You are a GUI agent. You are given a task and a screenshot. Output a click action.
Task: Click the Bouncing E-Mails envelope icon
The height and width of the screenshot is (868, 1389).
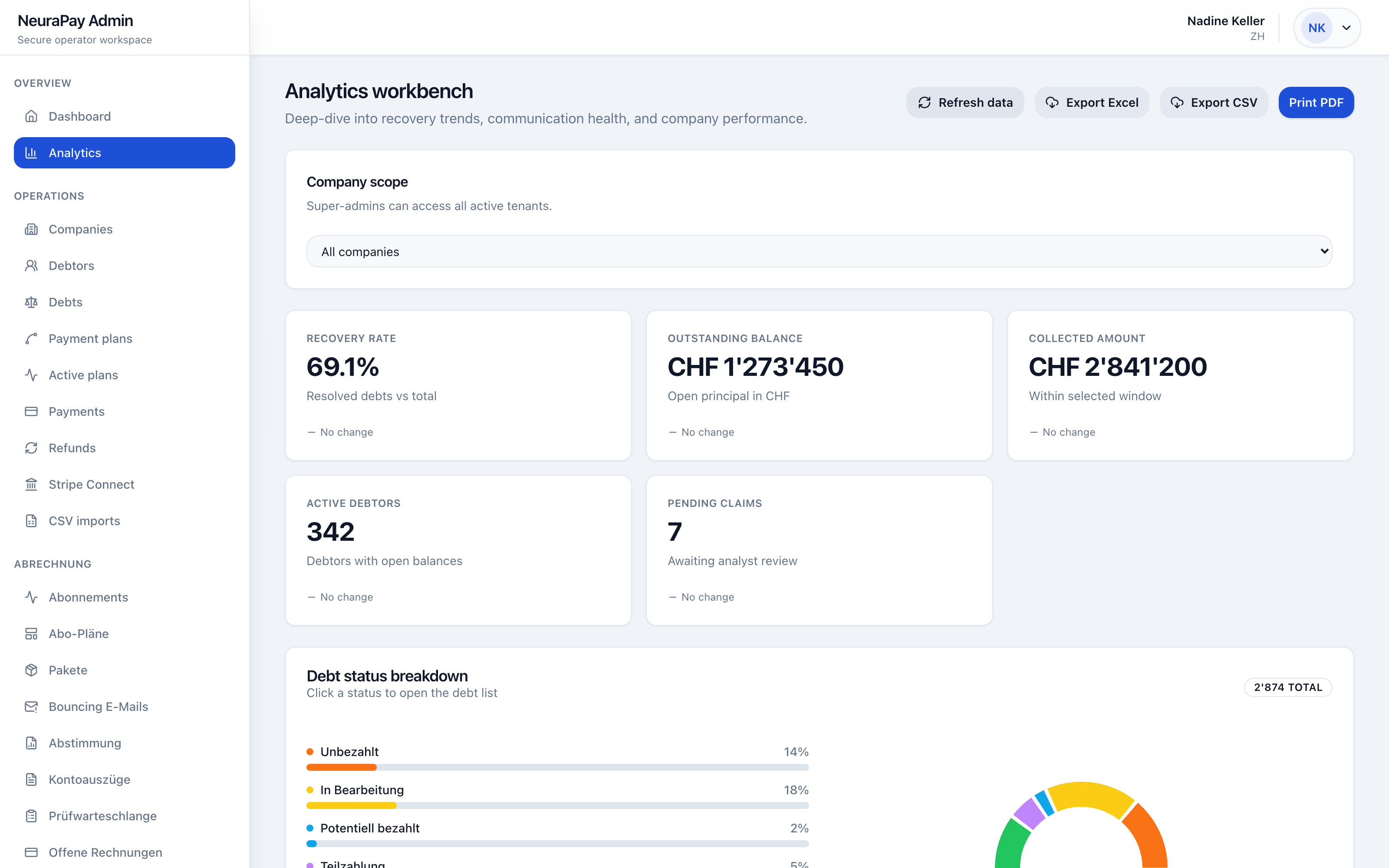point(31,707)
